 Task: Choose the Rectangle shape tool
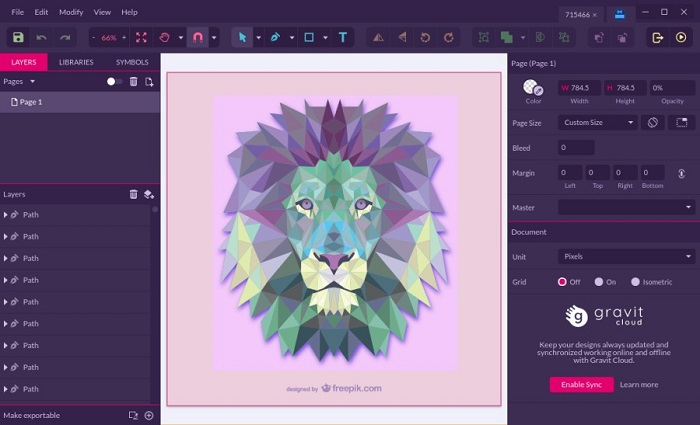pos(309,38)
